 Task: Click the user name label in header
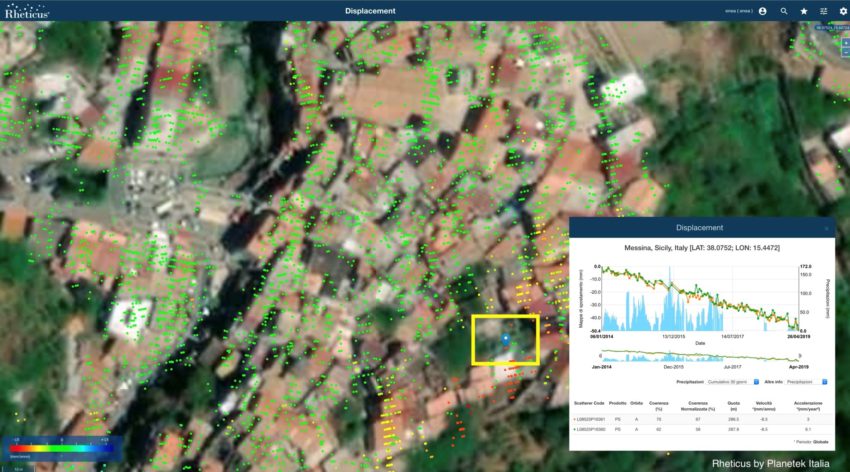[738, 11]
